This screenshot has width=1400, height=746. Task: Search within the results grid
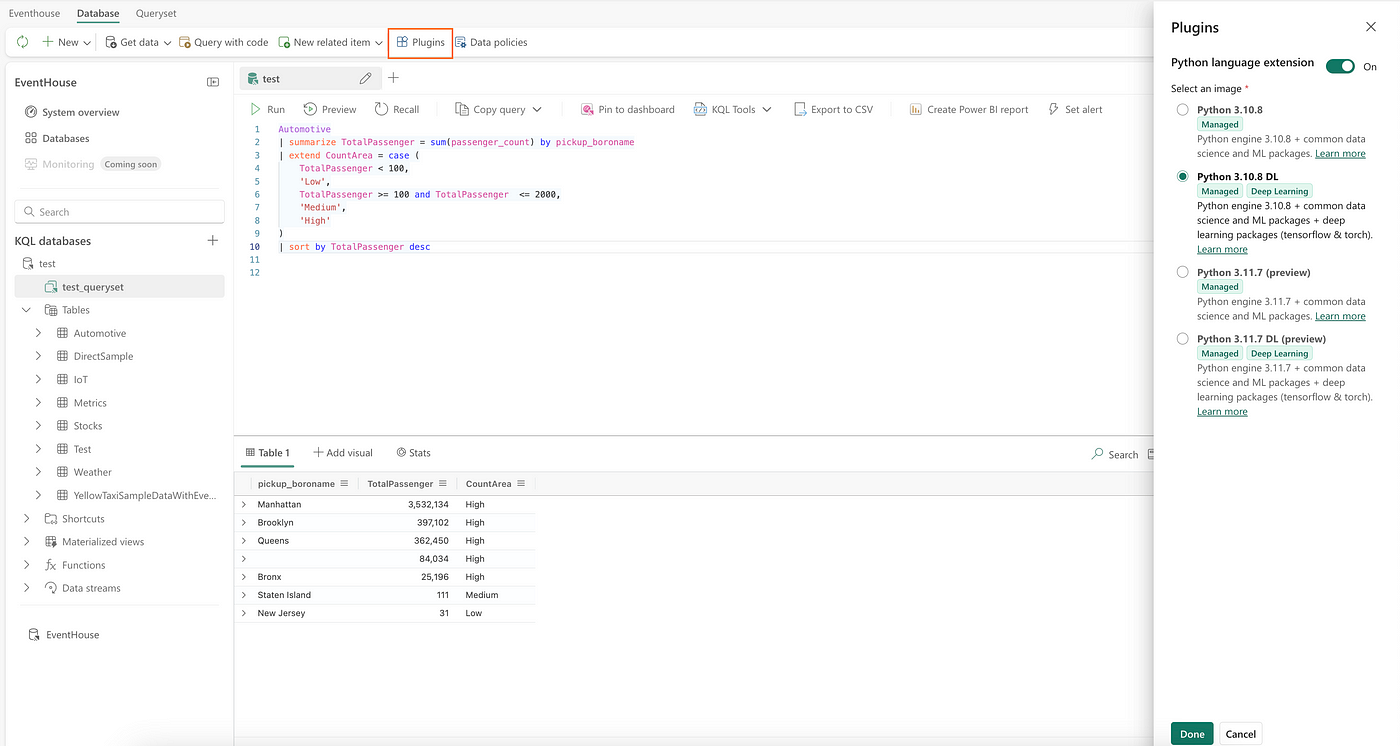pyautogui.click(x=1115, y=454)
